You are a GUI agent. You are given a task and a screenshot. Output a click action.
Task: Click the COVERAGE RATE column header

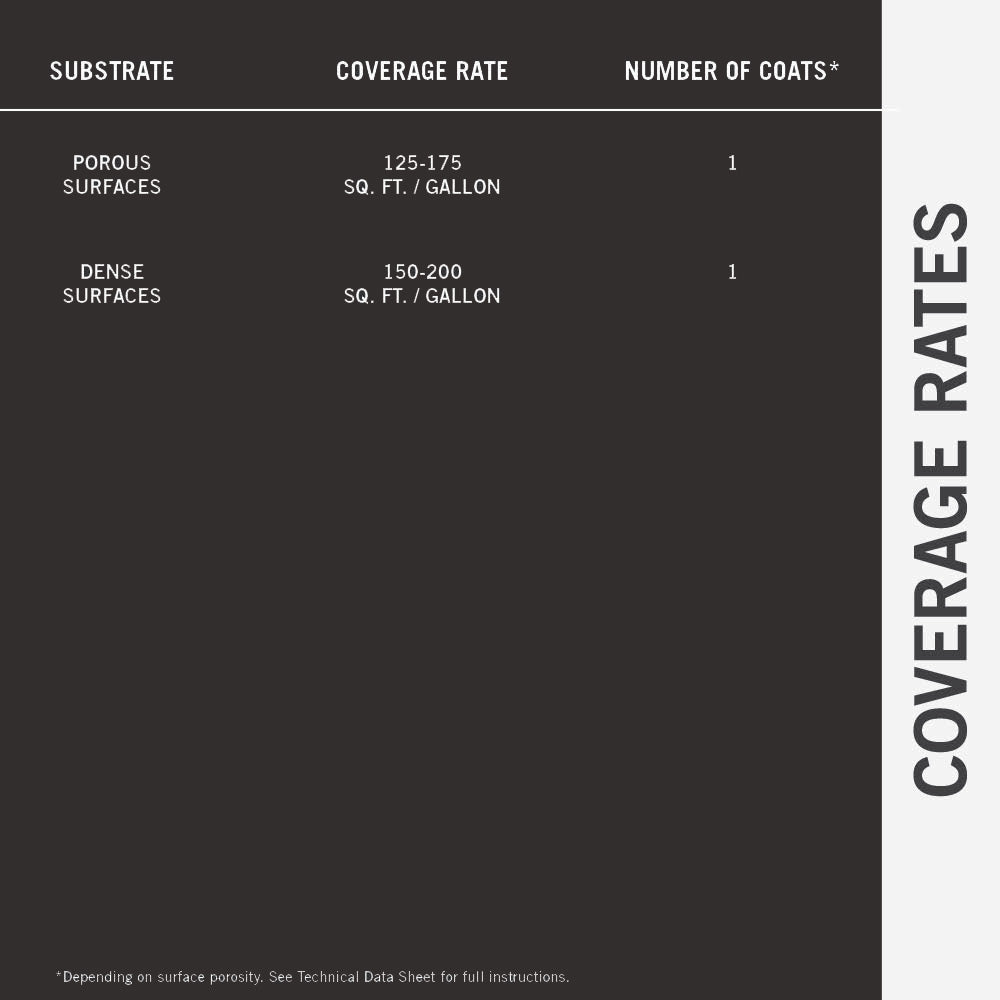click(422, 71)
